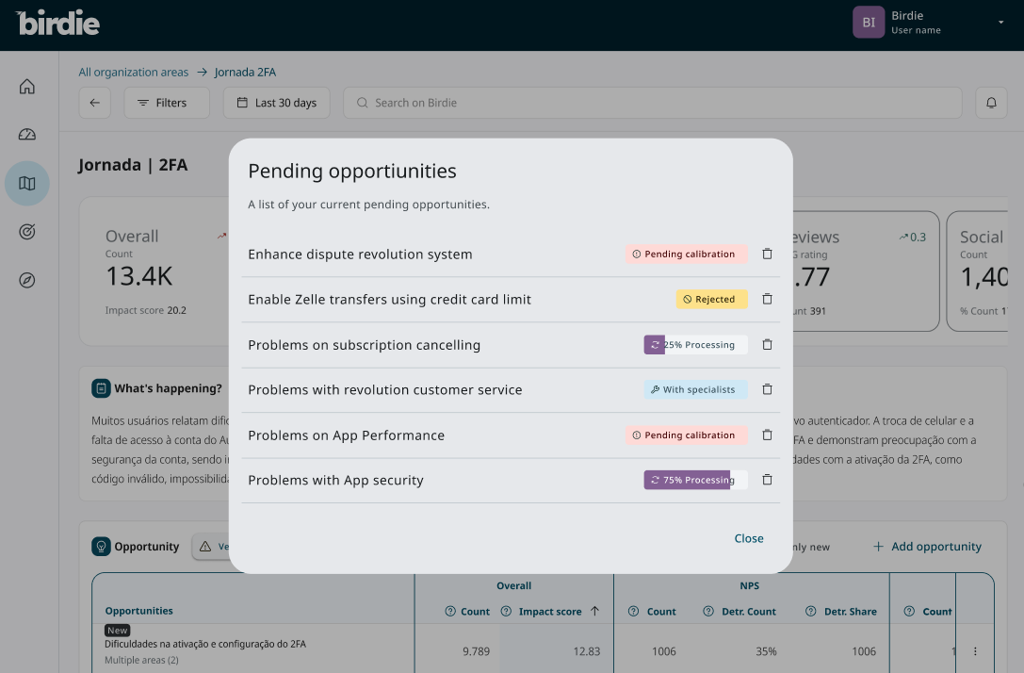The image size is (1024, 673).
Task: Select the map areas sidebar icon
Action: (27, 184)
